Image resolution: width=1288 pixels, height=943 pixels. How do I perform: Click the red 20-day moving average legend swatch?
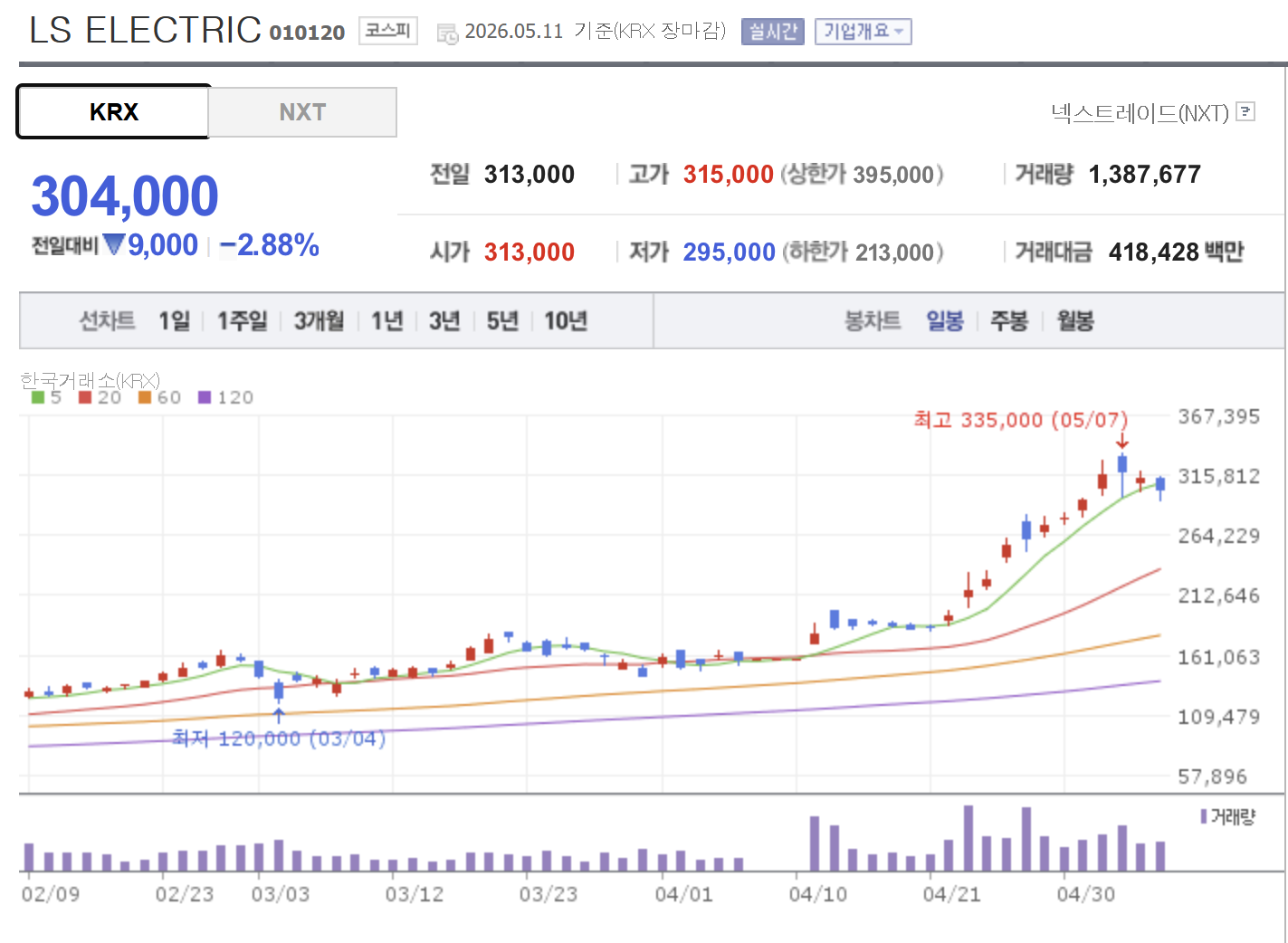coord(85,397)
